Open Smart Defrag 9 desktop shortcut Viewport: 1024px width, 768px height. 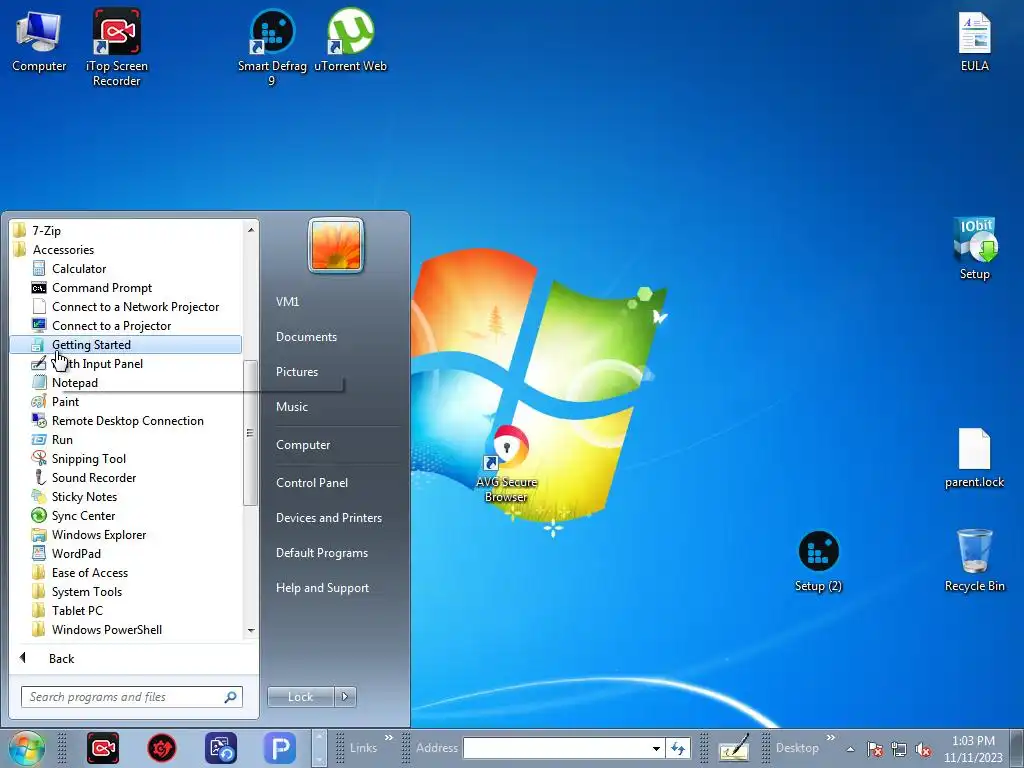[x=272, y=47]
